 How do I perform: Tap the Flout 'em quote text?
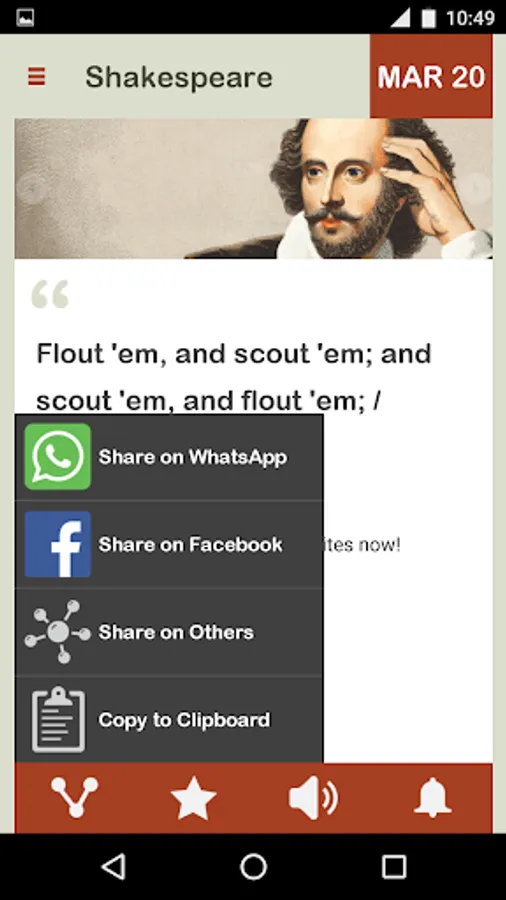pos(233,377)
